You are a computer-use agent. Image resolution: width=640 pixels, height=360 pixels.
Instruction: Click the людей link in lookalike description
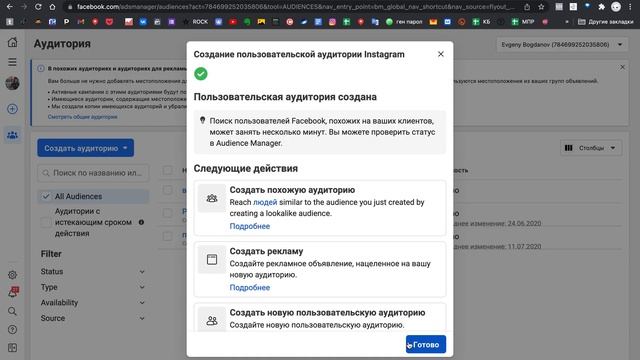(265, 202)
